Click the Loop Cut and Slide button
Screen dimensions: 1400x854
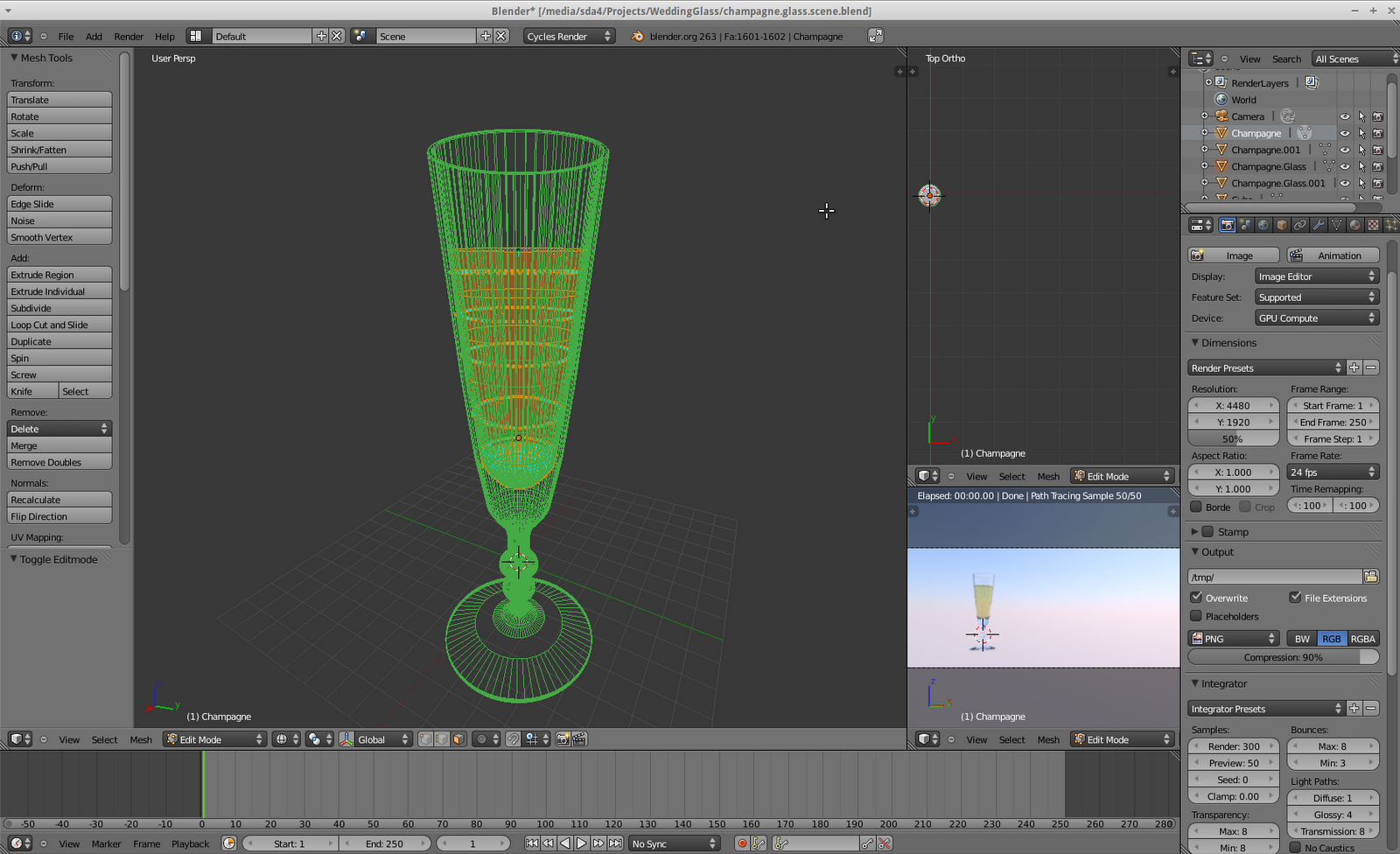59,325
